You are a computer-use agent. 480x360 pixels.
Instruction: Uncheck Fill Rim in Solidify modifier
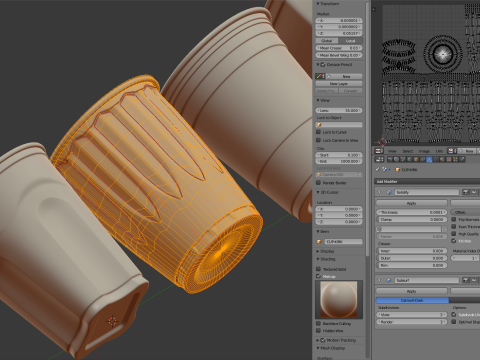pyautogui.click(x=454, y=241)
